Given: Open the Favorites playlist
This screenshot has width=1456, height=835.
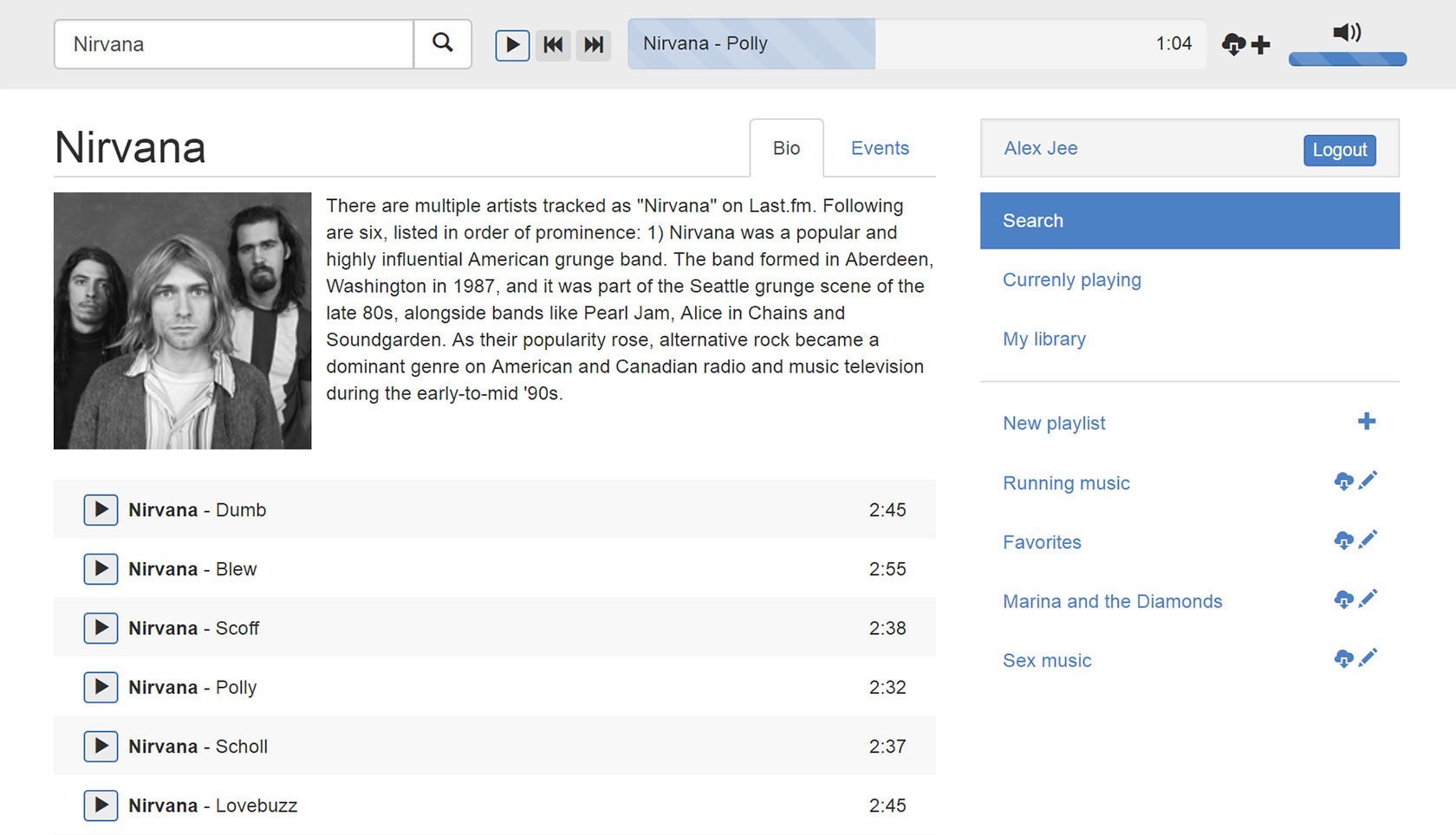Looking at the screenshot, I should tap(1042, 542).
